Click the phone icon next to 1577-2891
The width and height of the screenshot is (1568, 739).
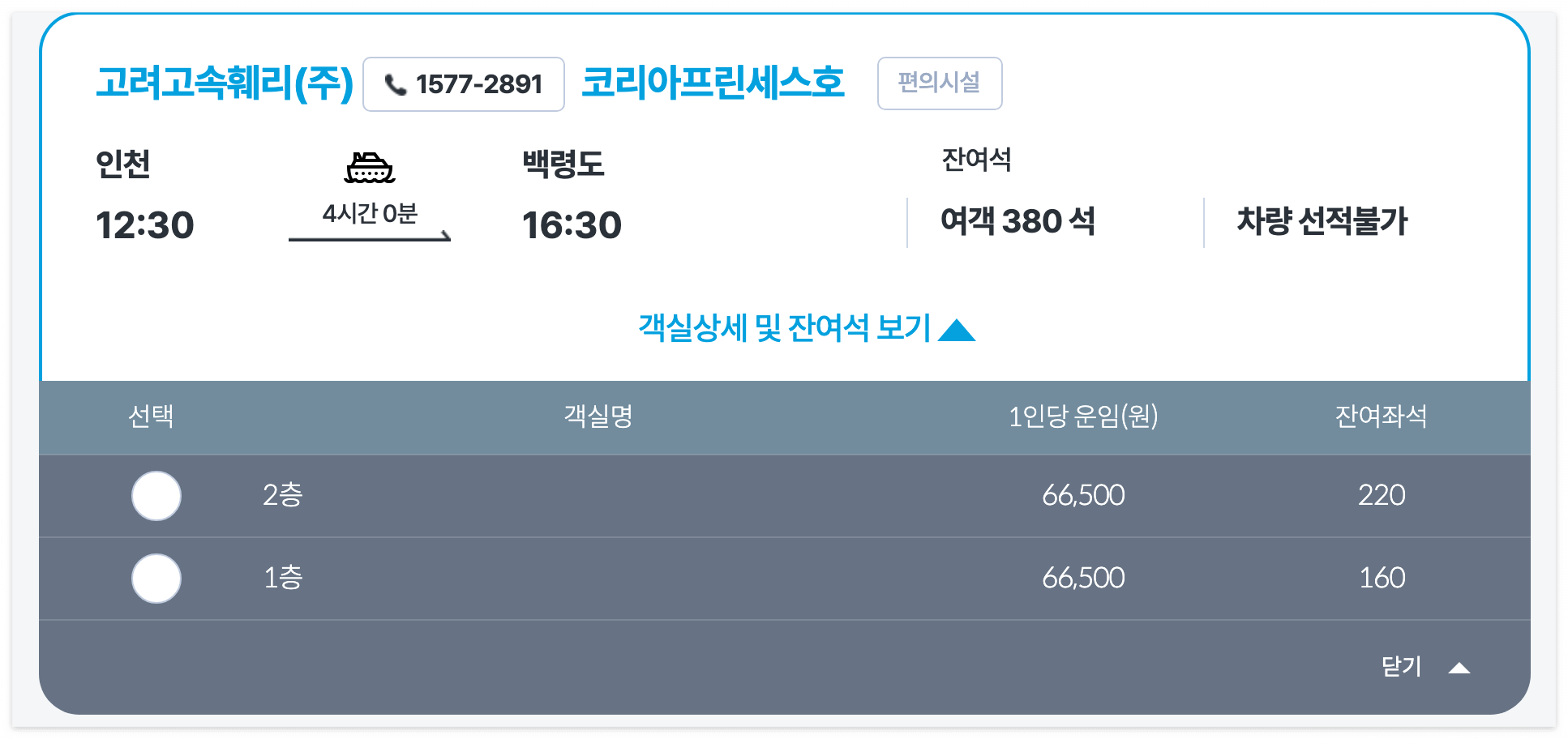396,83
